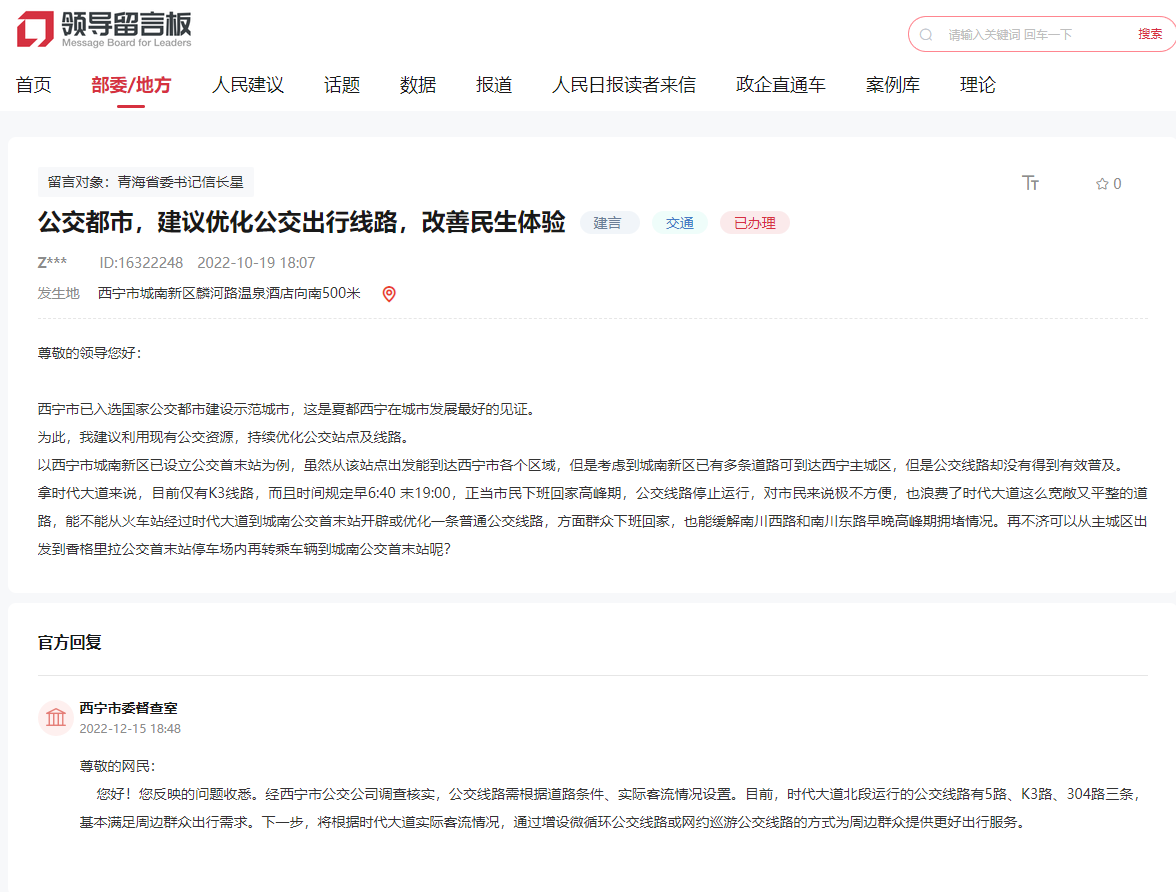Select the 部委/地方 tab

point(131,85)
